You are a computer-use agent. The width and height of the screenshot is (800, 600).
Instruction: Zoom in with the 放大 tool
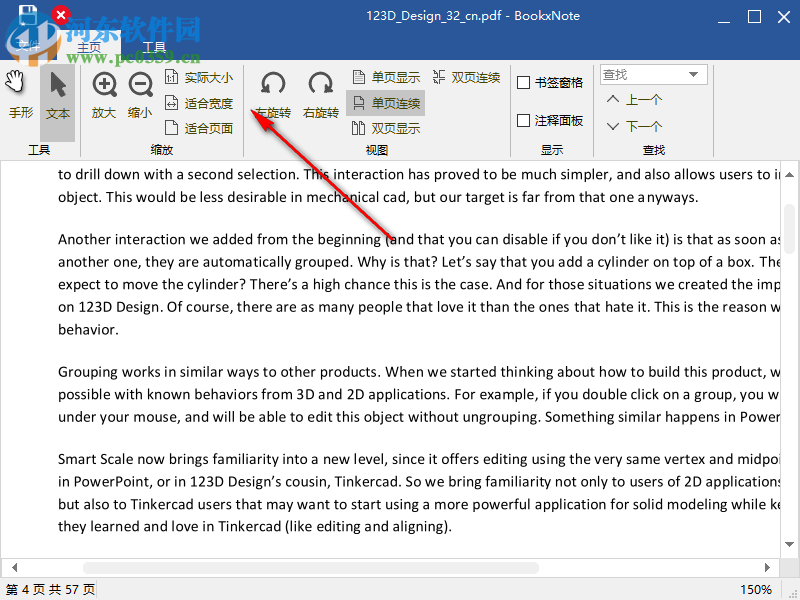coord(103,96)
